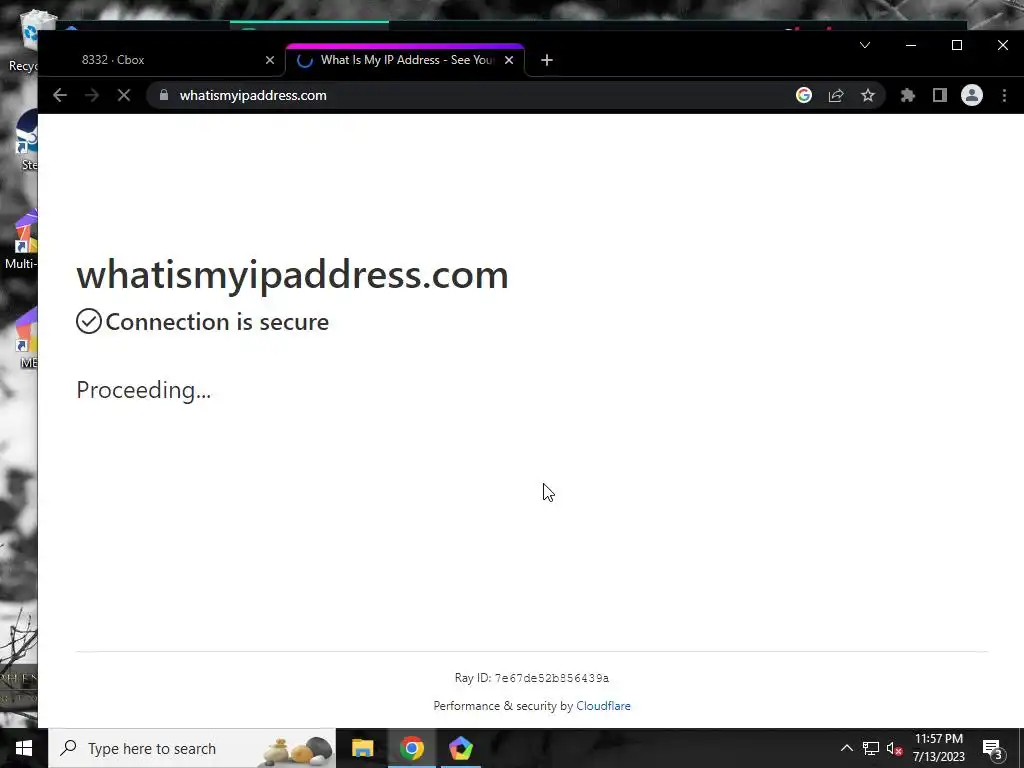
Task: Click the Proceeding... status text
Action: [144, 390]
